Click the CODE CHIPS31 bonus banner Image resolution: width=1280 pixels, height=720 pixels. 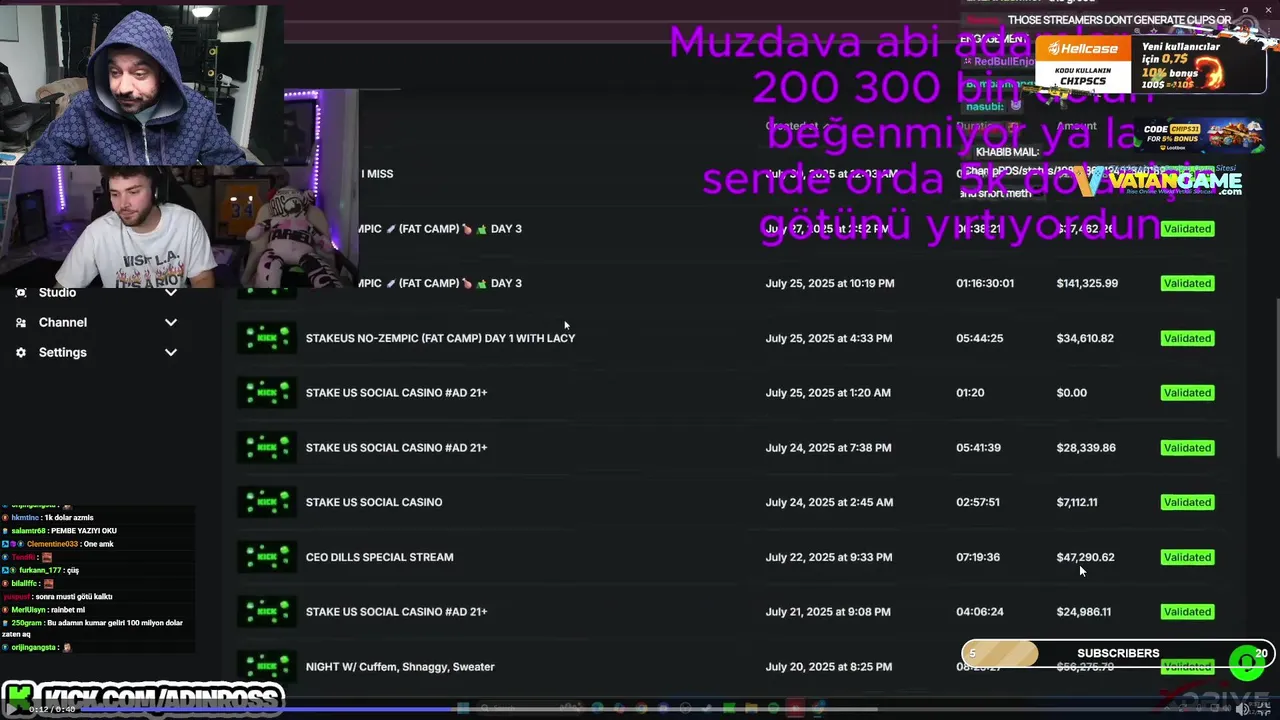(1198, 135)
